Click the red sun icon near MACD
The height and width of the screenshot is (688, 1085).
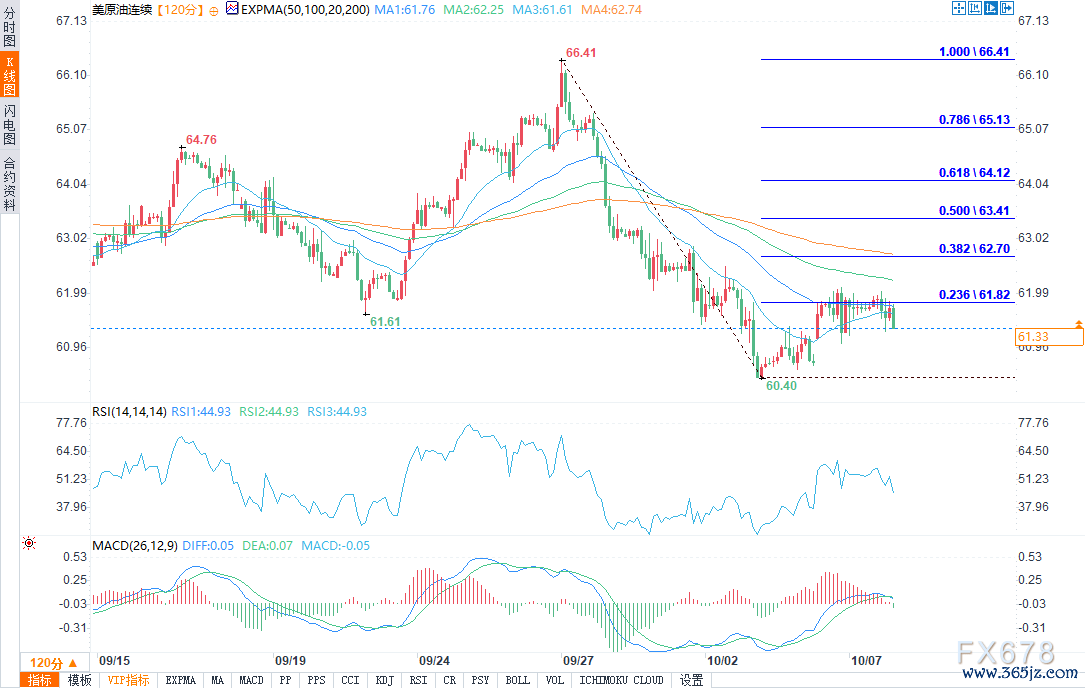click(28, 543)
